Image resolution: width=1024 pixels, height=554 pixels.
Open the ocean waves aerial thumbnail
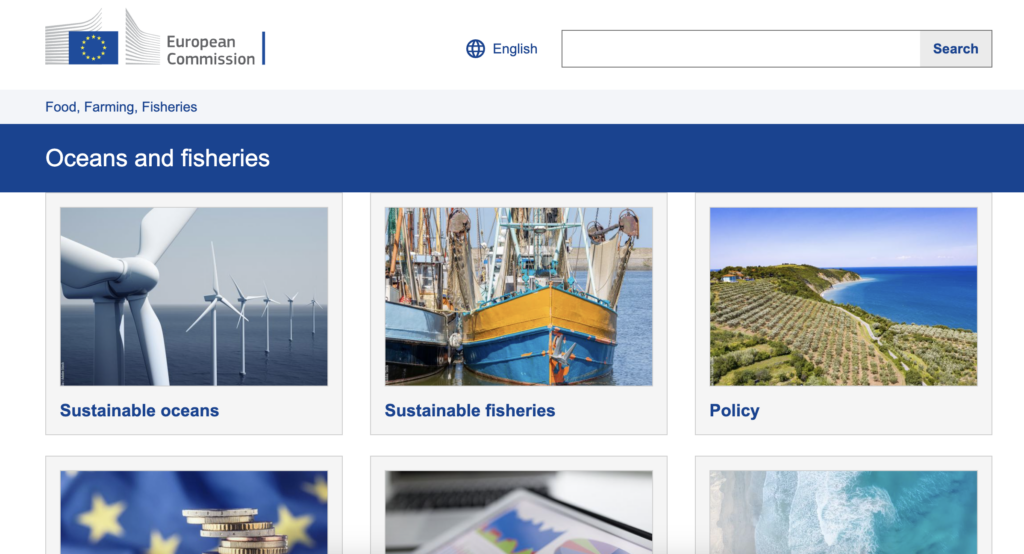[843, 512]
